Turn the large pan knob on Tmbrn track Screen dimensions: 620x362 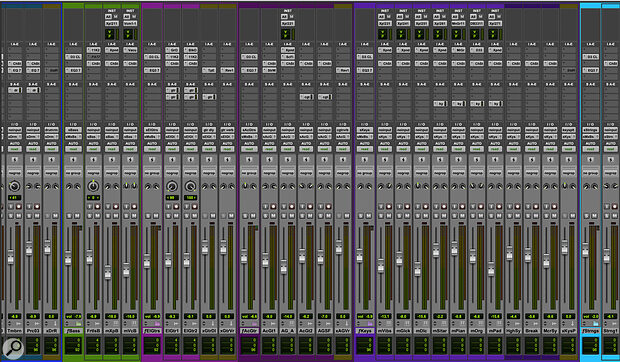click(x=14, y=186)
